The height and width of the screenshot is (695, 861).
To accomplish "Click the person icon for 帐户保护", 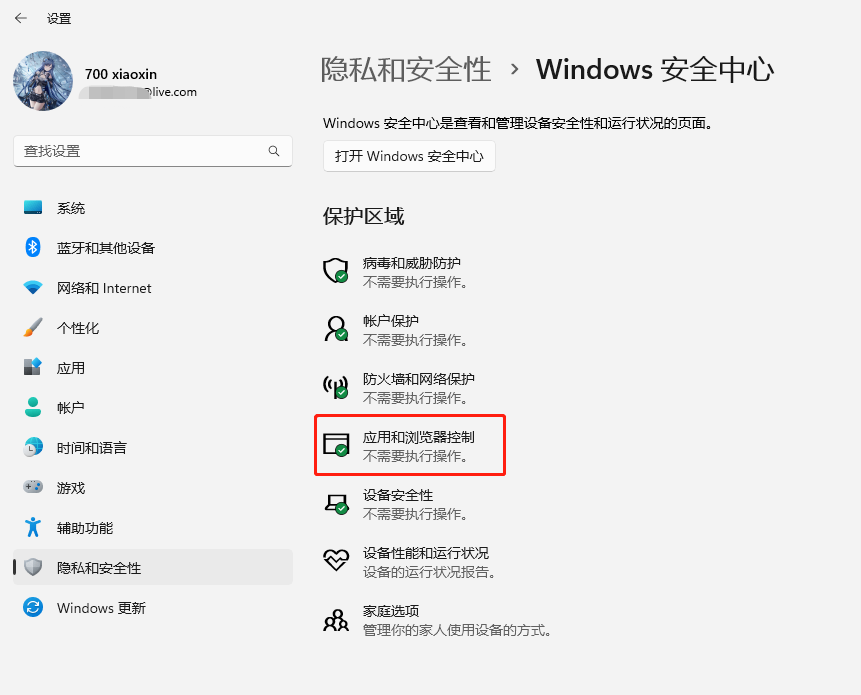I will click(336, 329).
